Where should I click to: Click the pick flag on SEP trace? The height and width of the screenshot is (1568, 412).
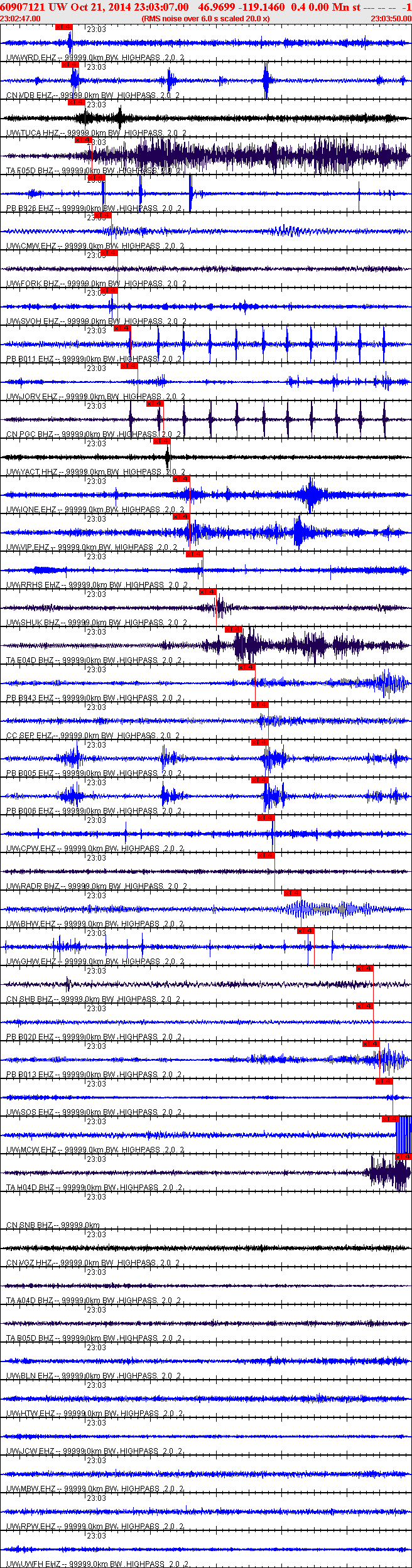pyautogui.click(x=259, y=705)
